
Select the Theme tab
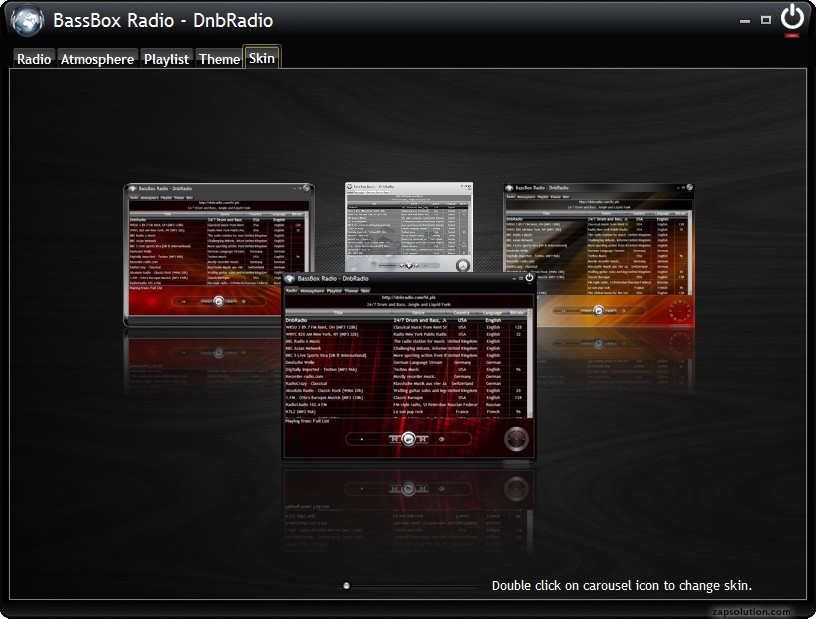[x=219, y=59]
